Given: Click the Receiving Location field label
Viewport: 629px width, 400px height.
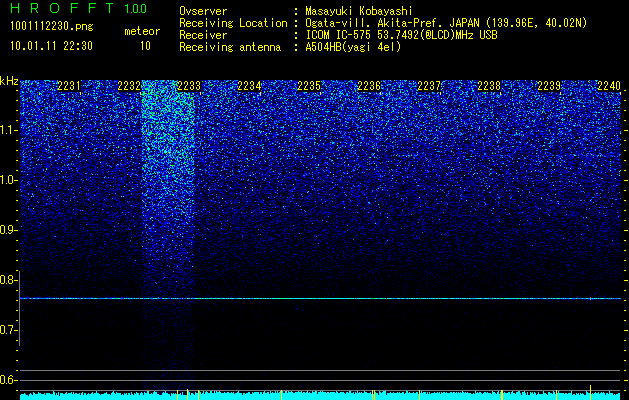Looking at the screenshot, I should (x=233, y=23).
